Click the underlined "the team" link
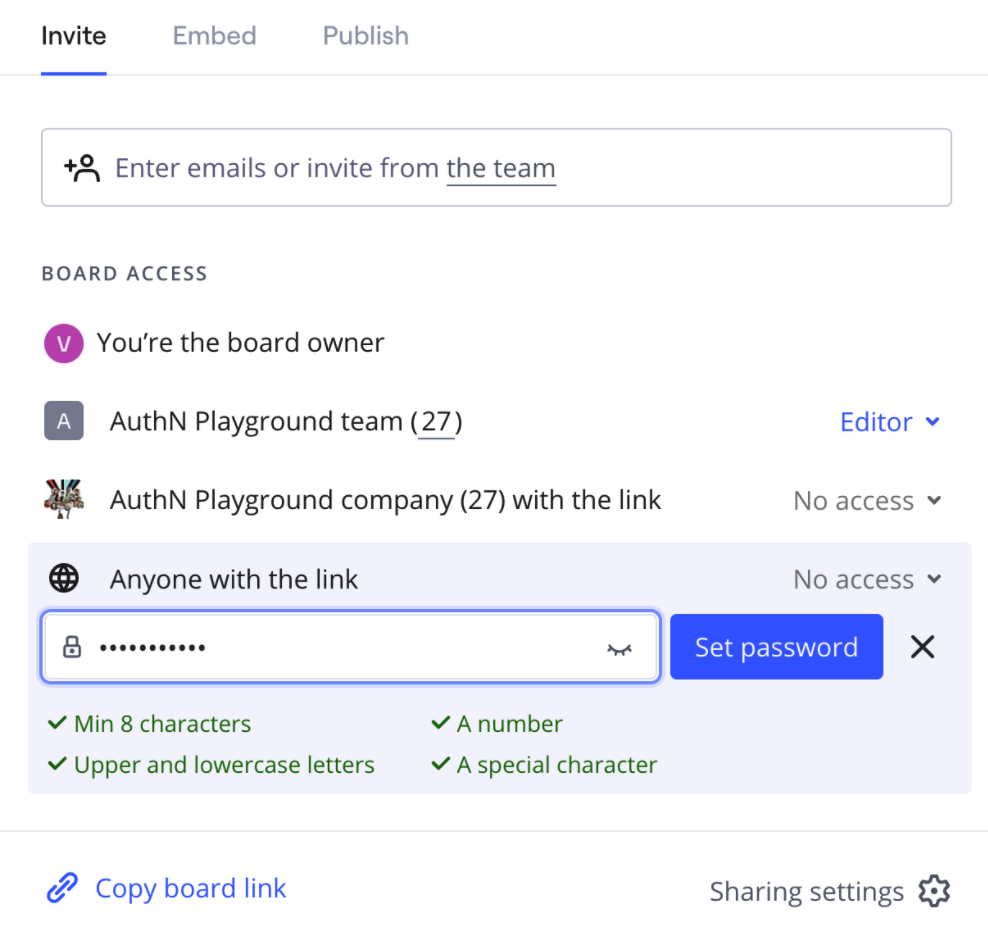988x936 pixels. click(x=500, y=168)
